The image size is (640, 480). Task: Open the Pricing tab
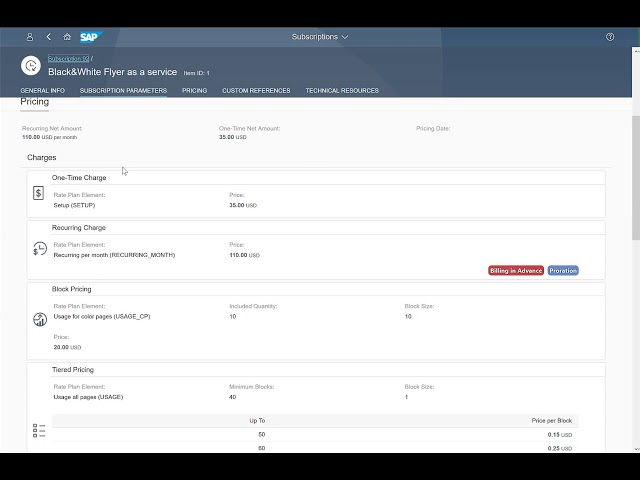click(x=194, y=91)
